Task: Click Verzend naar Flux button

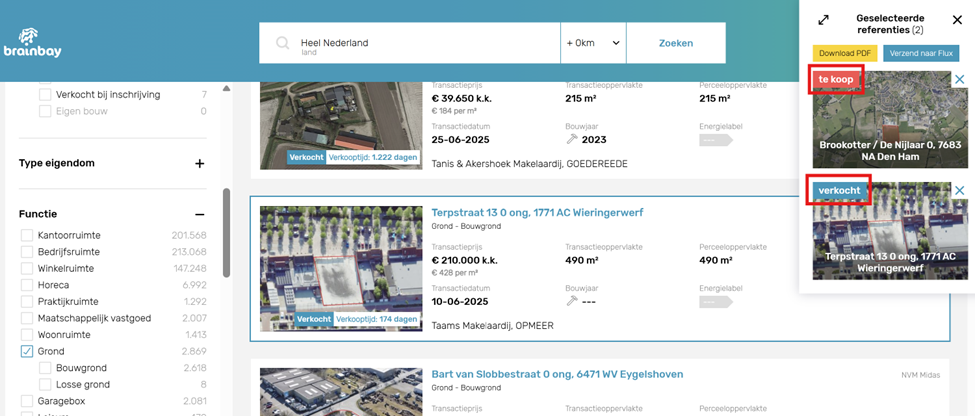Action: [x=922, y=53]
